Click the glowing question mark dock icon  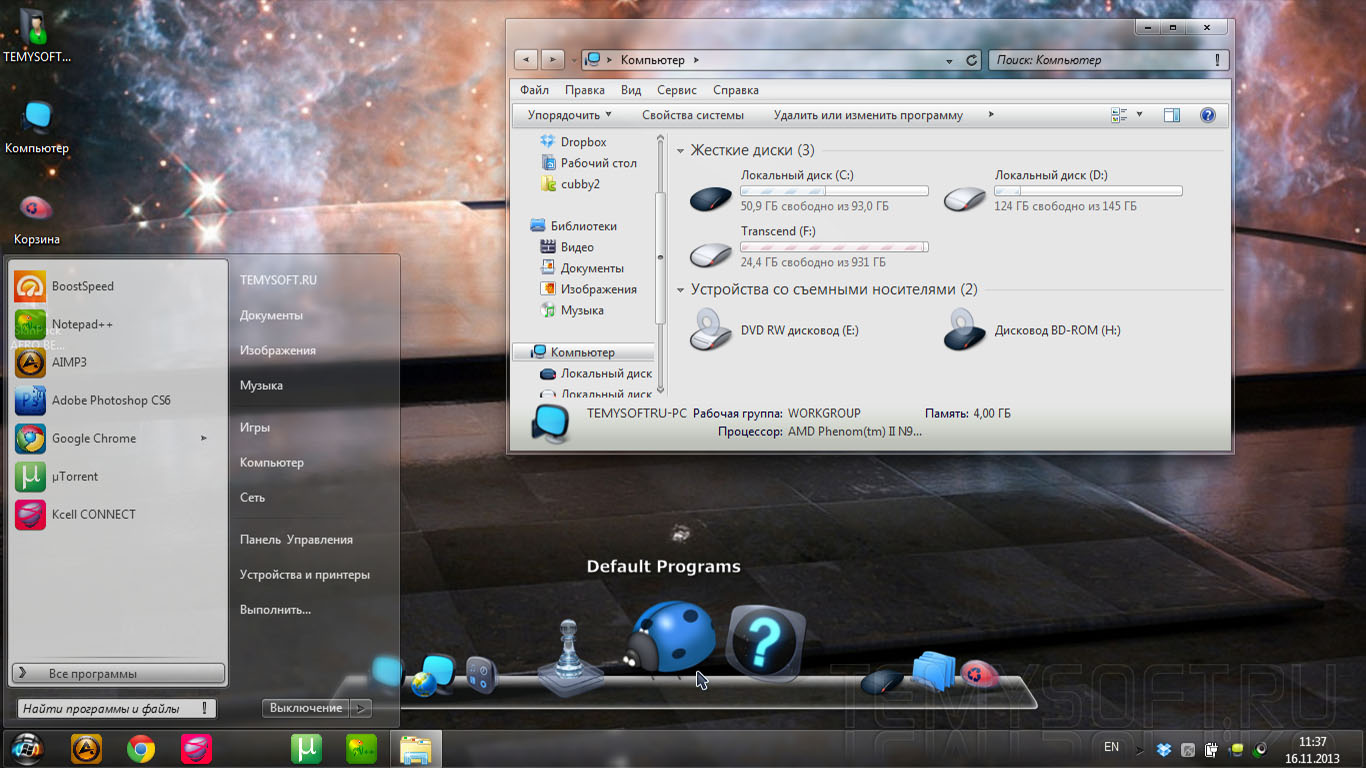pos(764,641)
